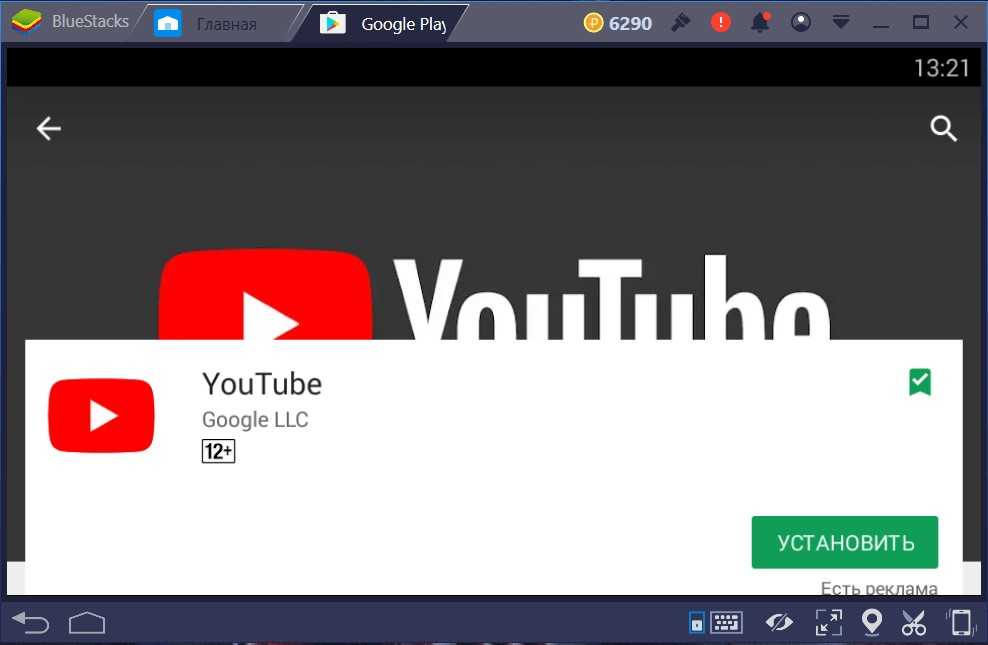The width and height of the screenshot is (988, 645).
Task: Open the notifications bell icon
Action: coord(760,23)
